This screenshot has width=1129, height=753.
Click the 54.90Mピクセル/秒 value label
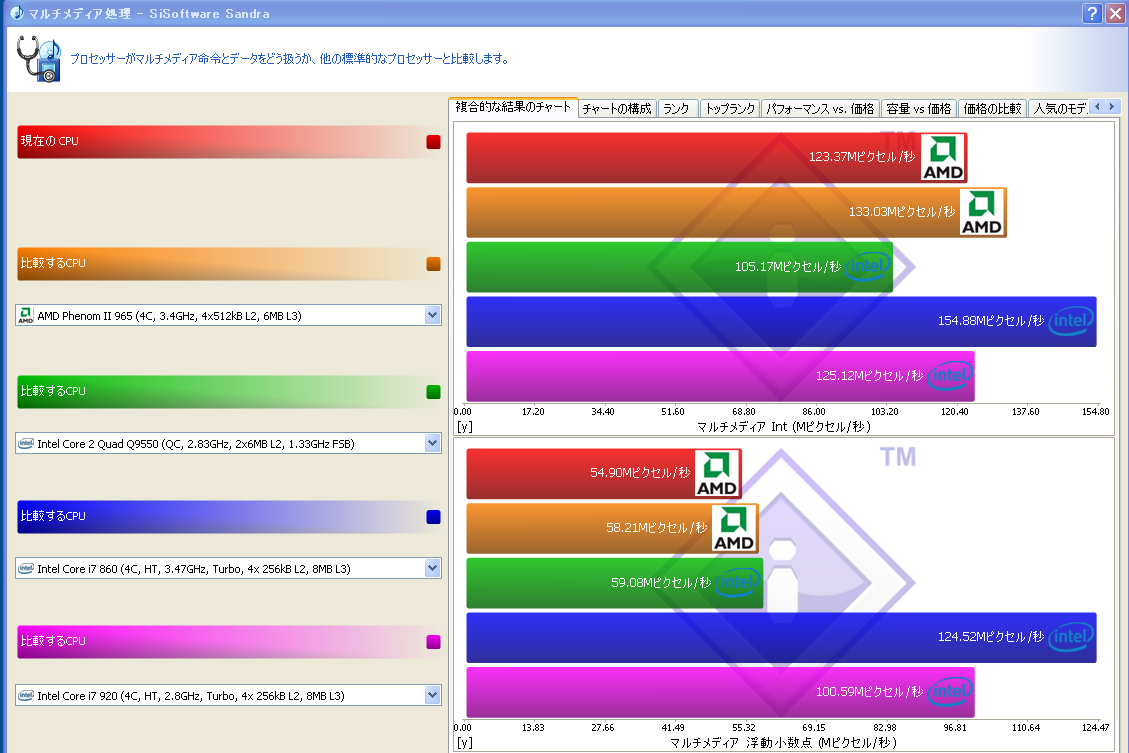640,473
